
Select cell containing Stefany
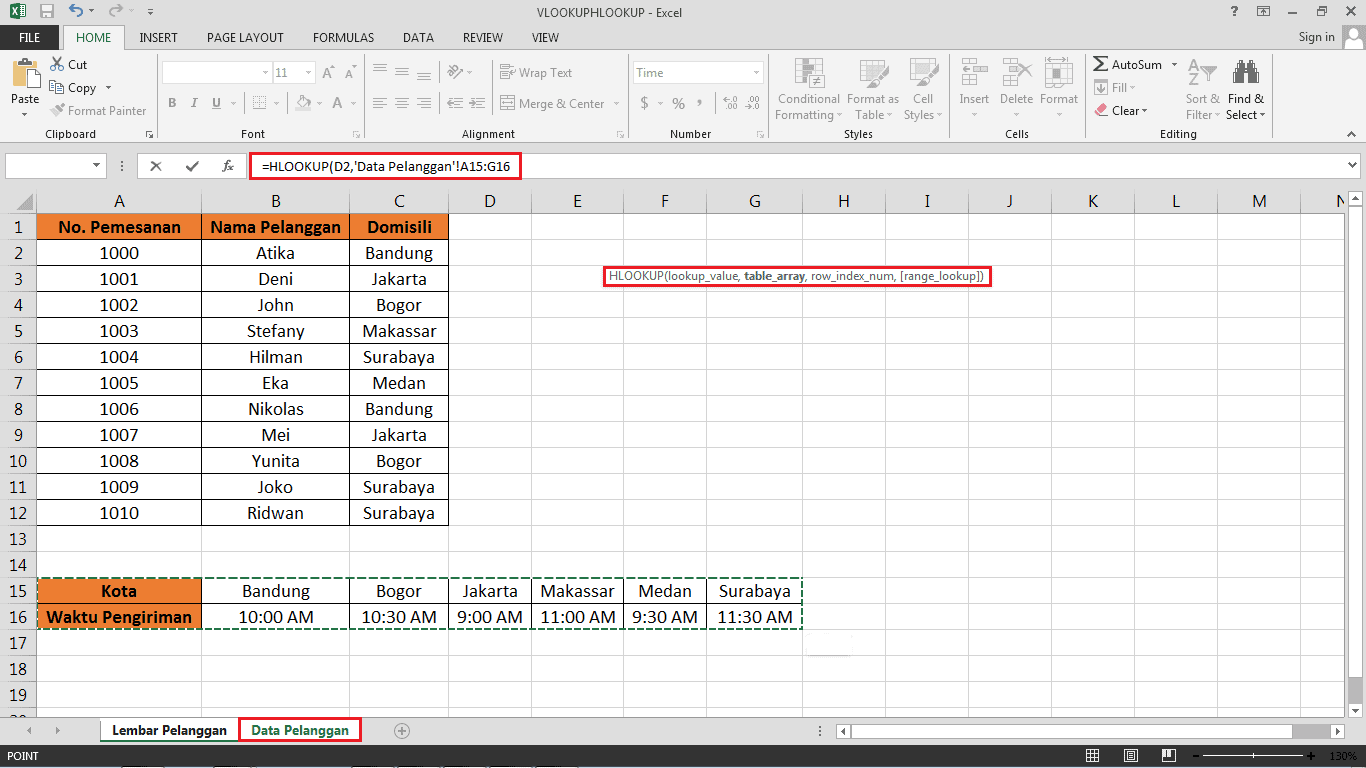click(275, 331)
